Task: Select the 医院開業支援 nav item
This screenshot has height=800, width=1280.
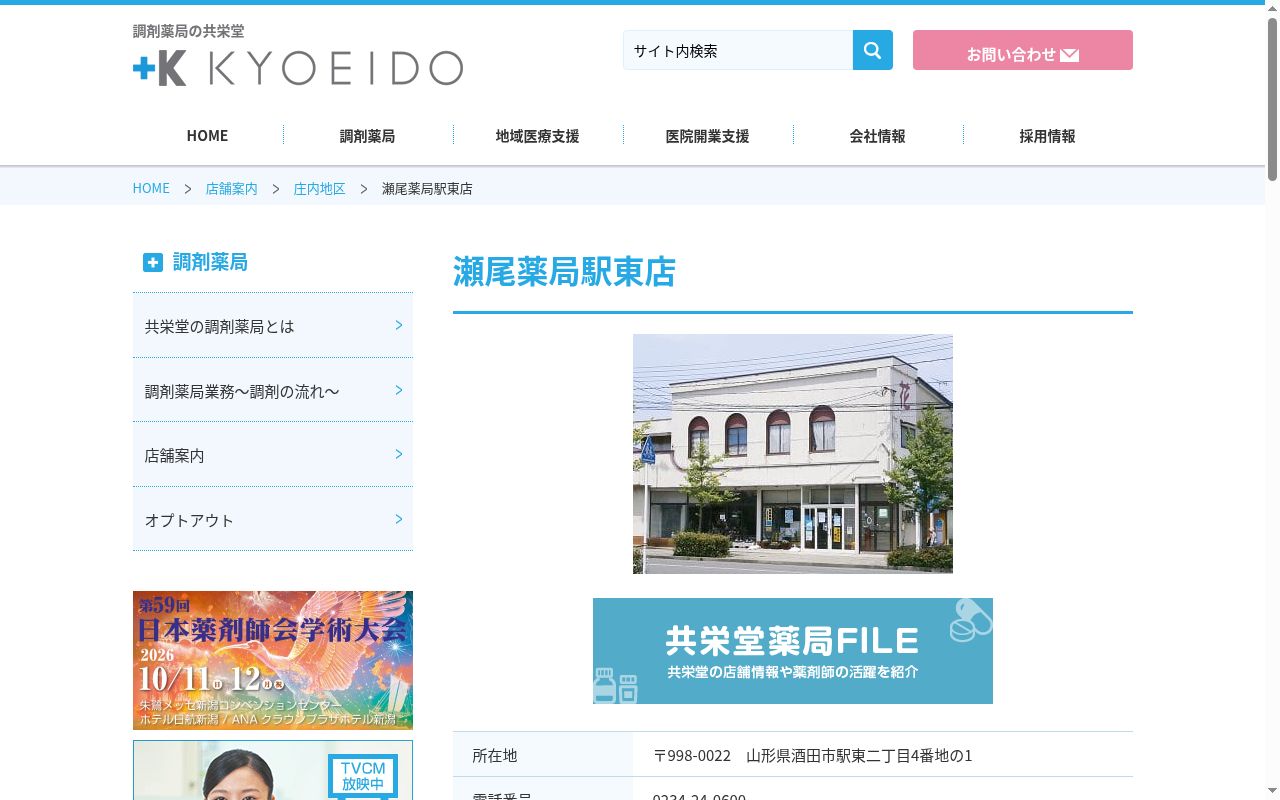Action: [707, 135]
